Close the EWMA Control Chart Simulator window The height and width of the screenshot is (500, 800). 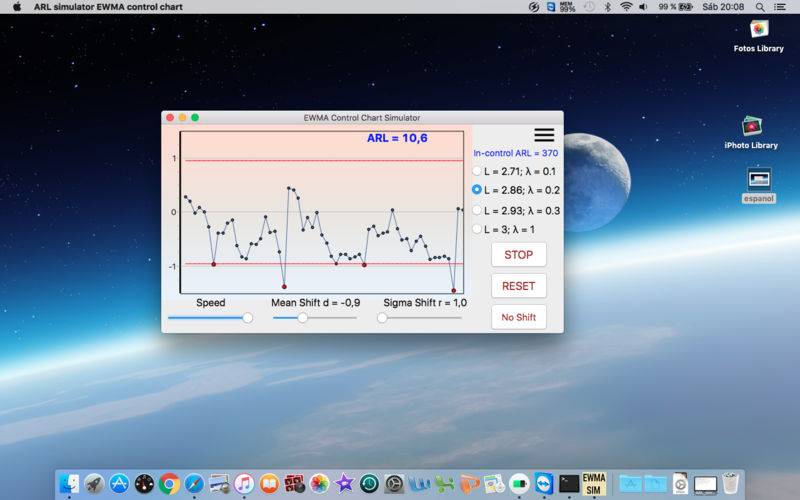[170, 117]
